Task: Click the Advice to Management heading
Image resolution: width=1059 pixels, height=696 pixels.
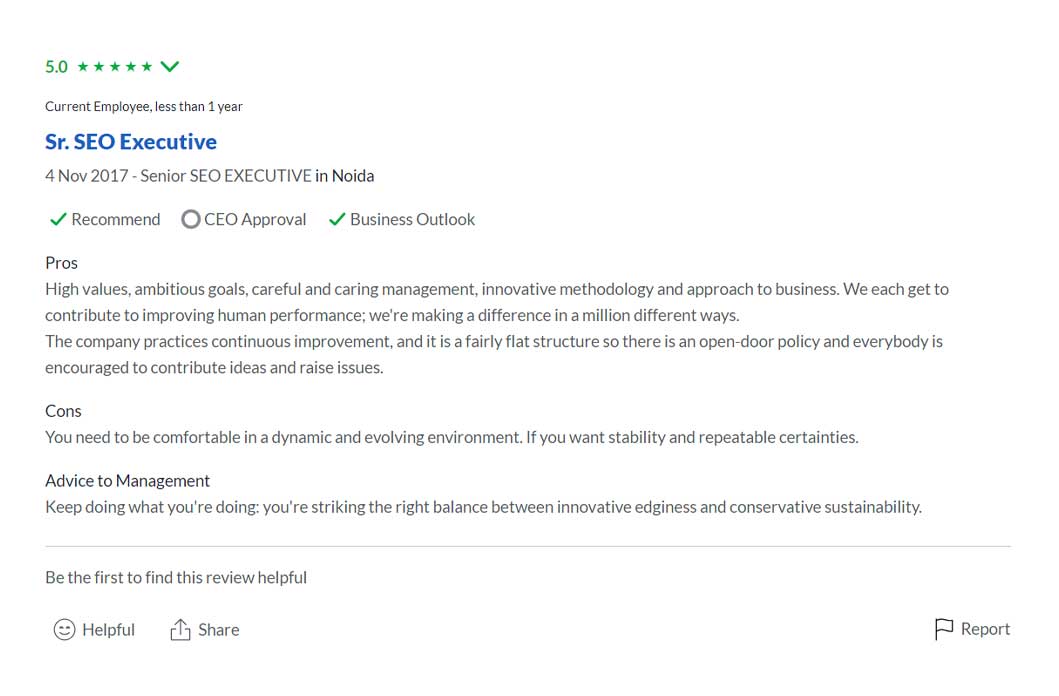Action: [x=127, y=481]
